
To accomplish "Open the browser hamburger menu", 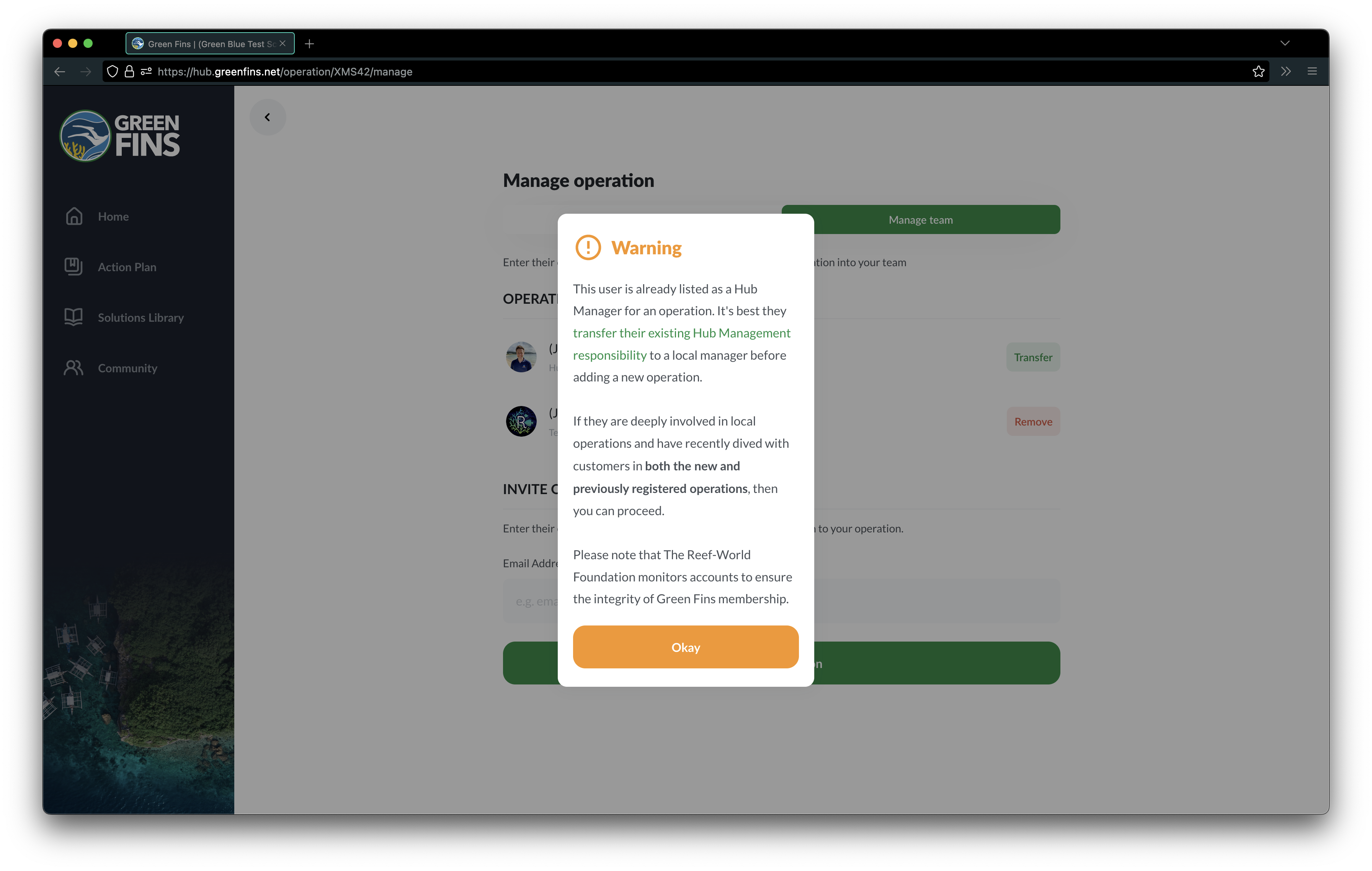I will [x=1312, y=71].
